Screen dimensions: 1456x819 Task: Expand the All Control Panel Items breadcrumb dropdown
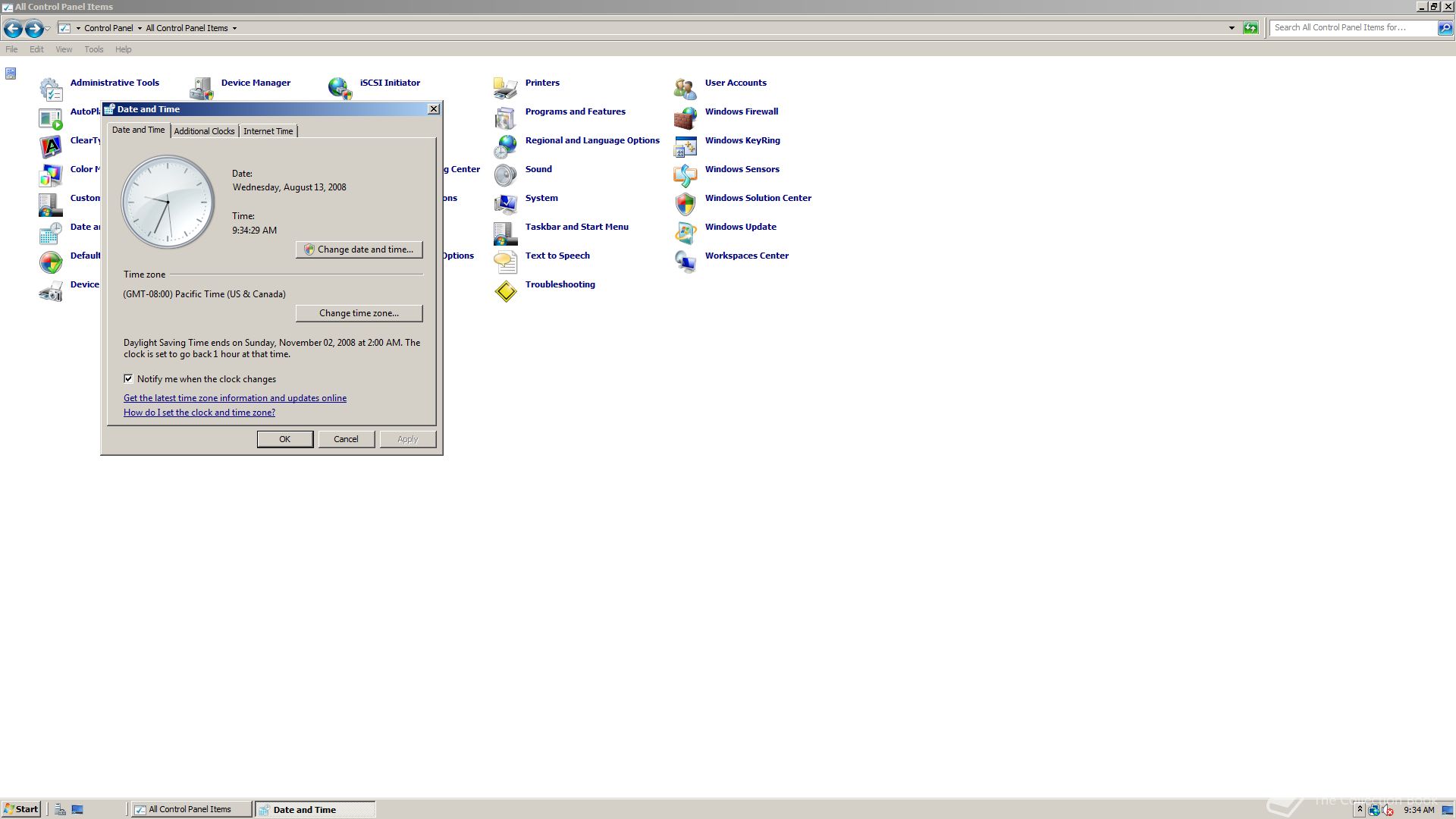coord(234,28)
